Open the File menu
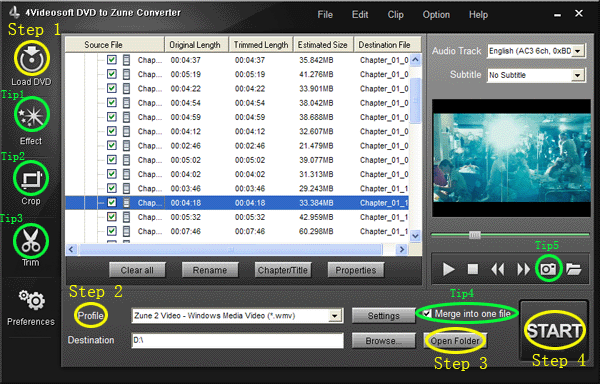Viewport: 600px width, 384px height. pyautogui.click(x=325, y=15)
